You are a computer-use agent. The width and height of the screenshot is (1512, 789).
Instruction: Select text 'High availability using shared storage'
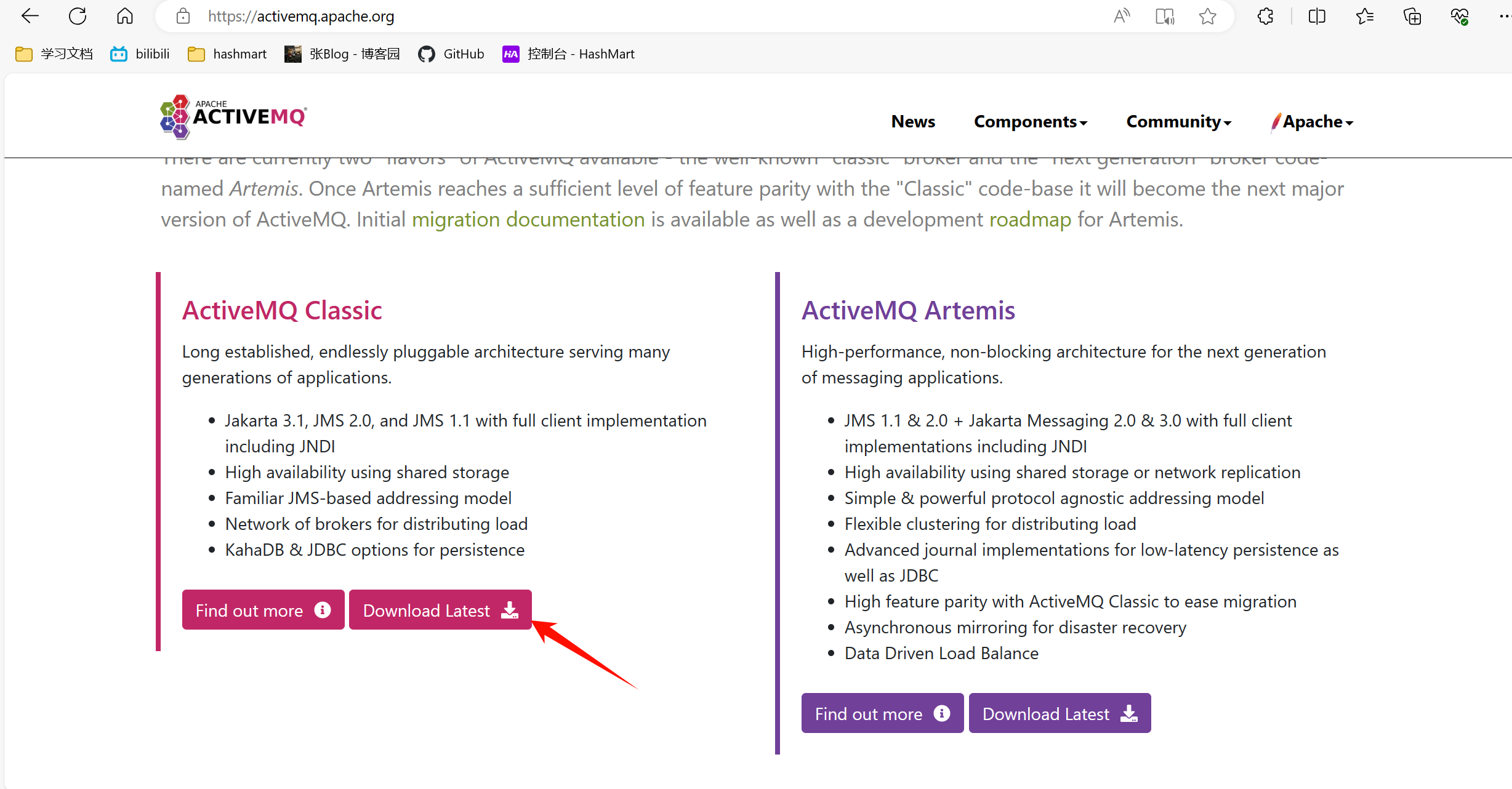(x=367, y=473)
